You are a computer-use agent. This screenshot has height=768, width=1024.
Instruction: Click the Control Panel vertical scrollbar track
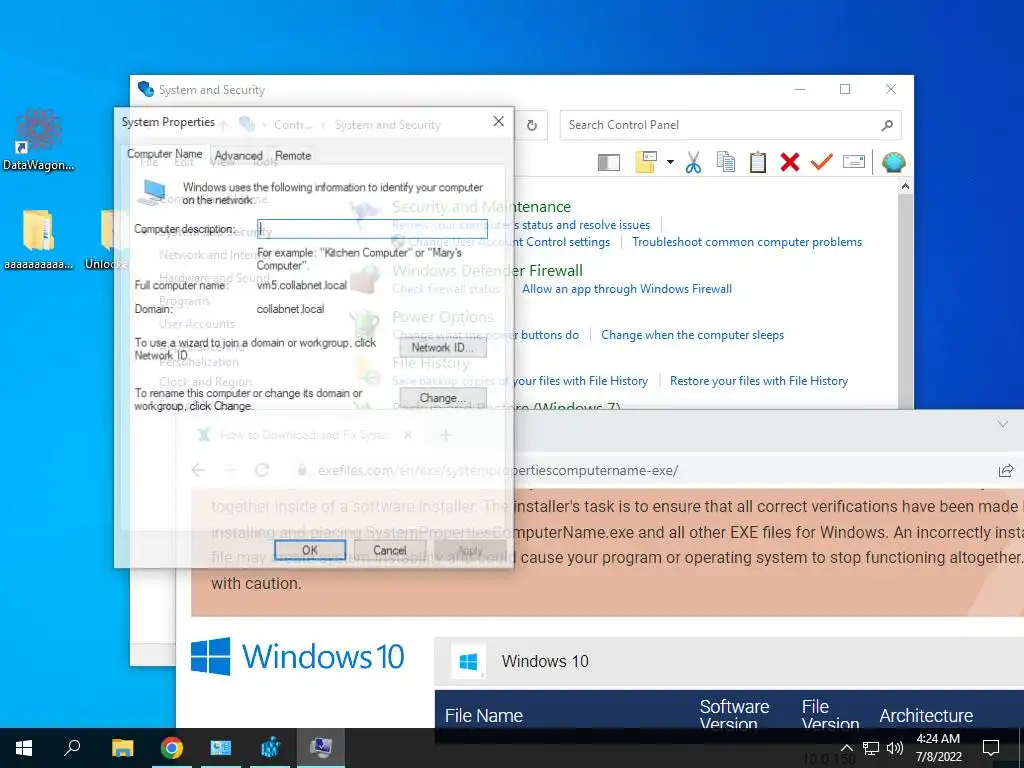click(x=904, y=300)
